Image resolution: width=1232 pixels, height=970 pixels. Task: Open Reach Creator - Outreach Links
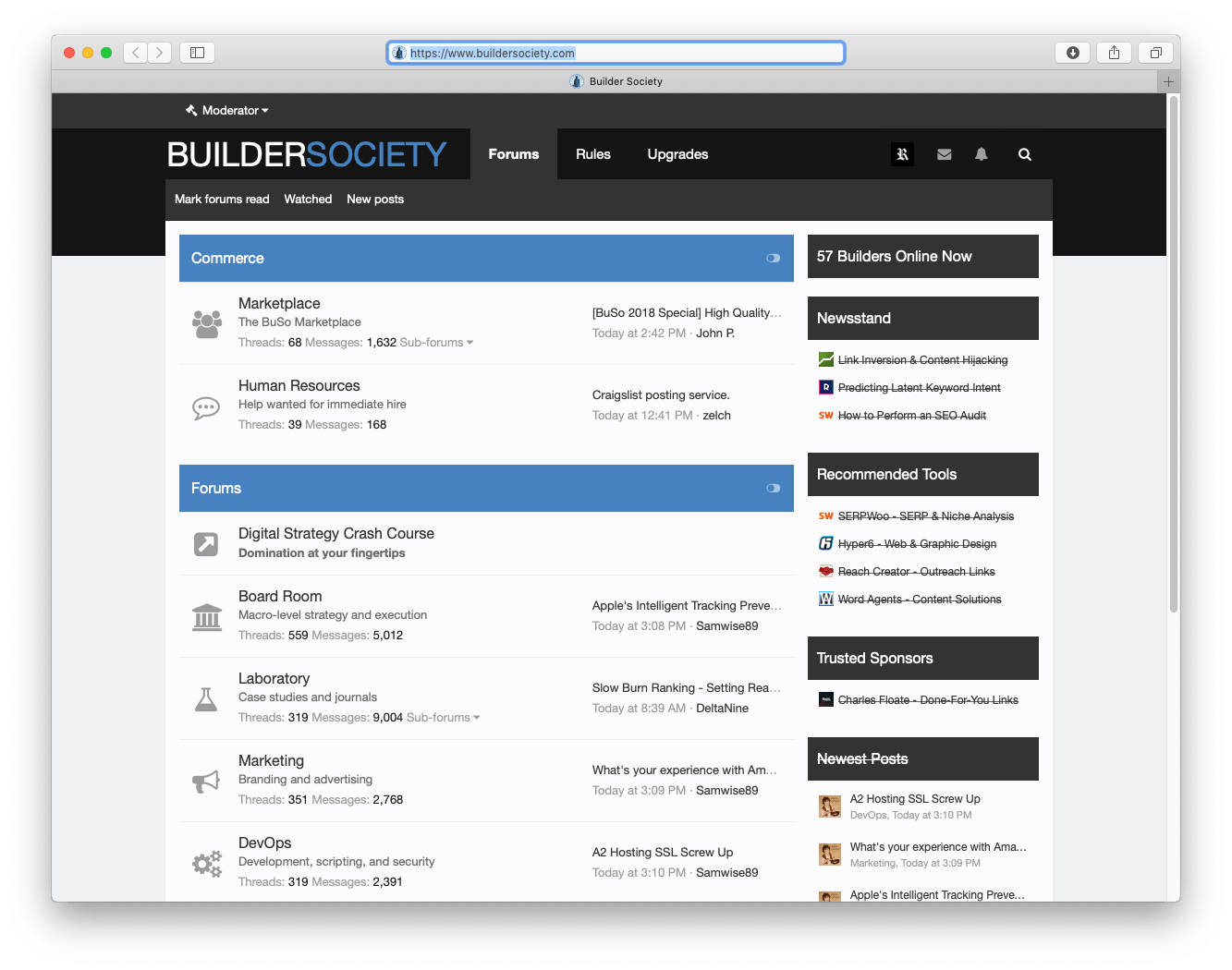[916, 572]
